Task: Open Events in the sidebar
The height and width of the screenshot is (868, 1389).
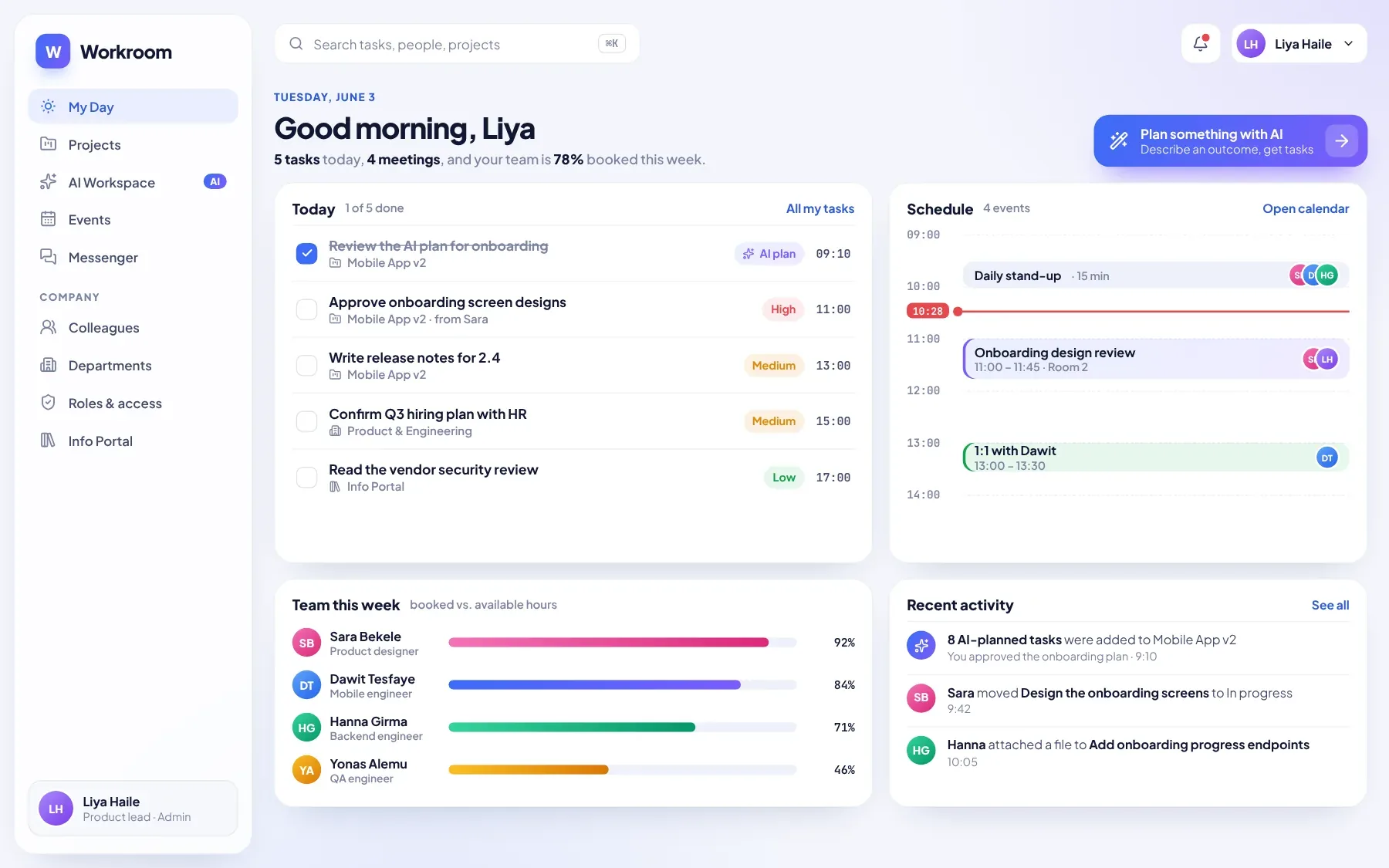Action: pos(133,220)
